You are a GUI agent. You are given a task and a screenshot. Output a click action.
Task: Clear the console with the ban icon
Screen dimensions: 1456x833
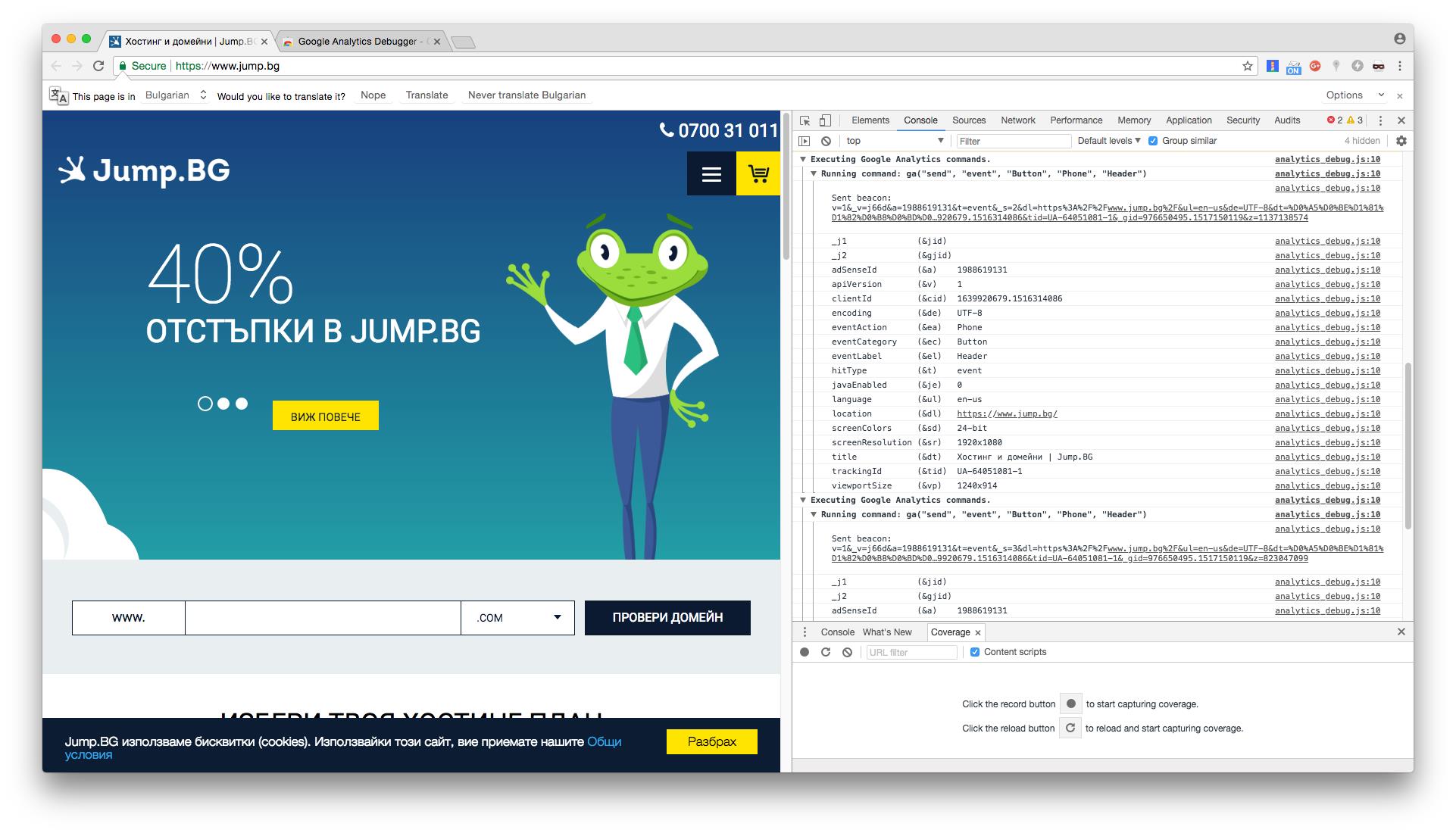[826, 141]
